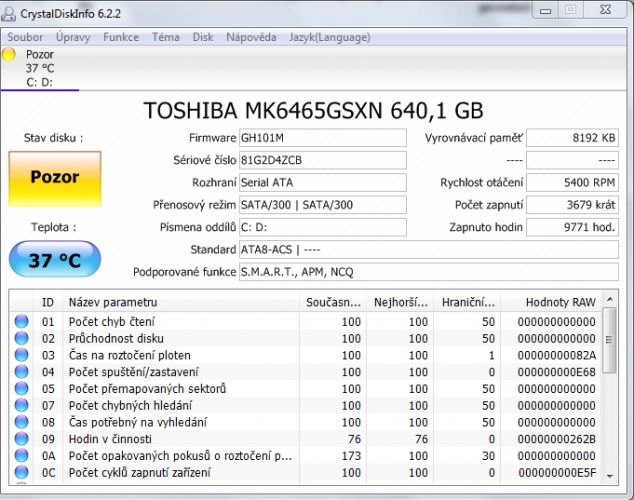
Task: Click the Název parametru column header
Action: coord(181,302)
